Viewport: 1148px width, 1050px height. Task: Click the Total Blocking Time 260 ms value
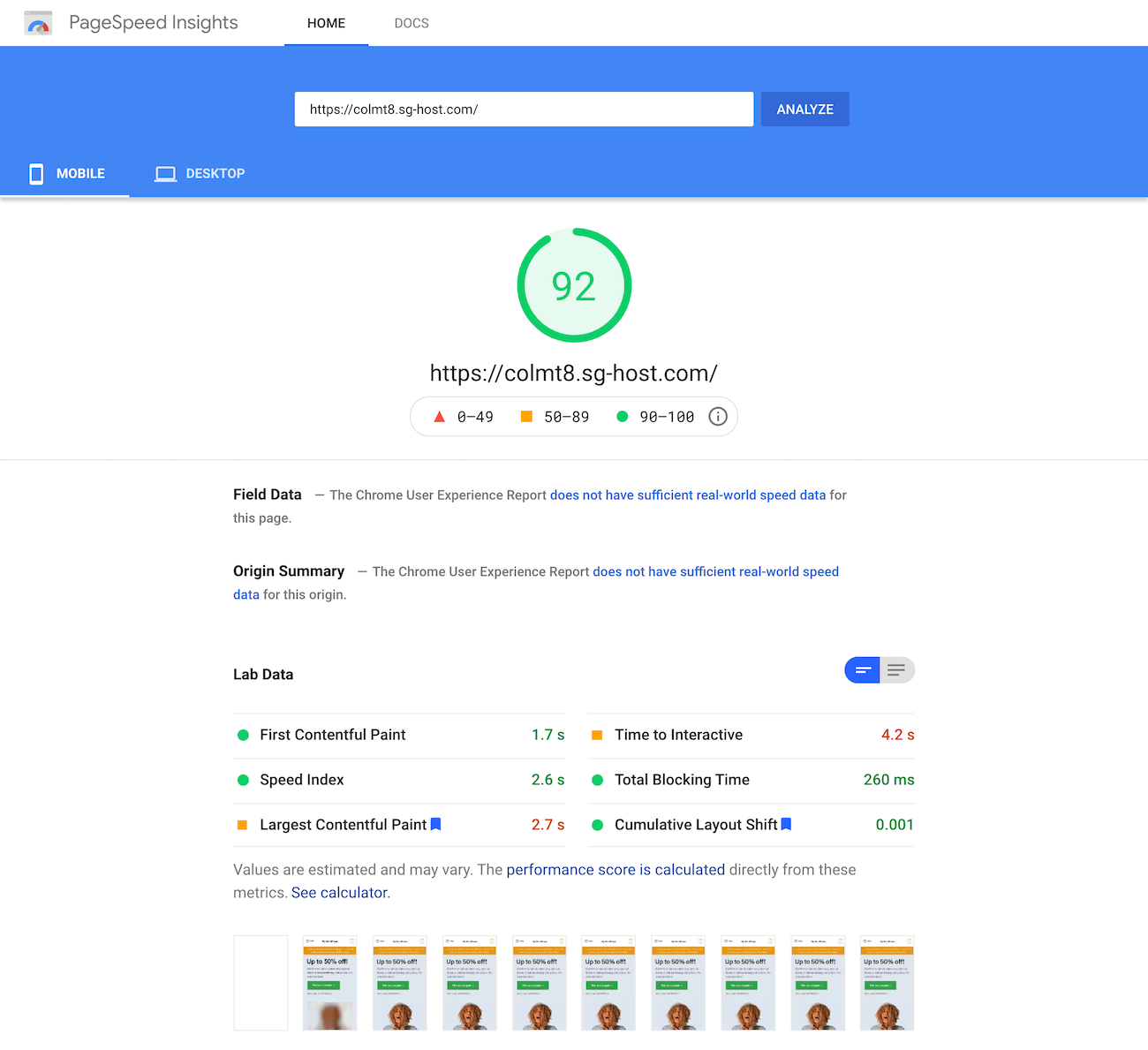point(889,780)
